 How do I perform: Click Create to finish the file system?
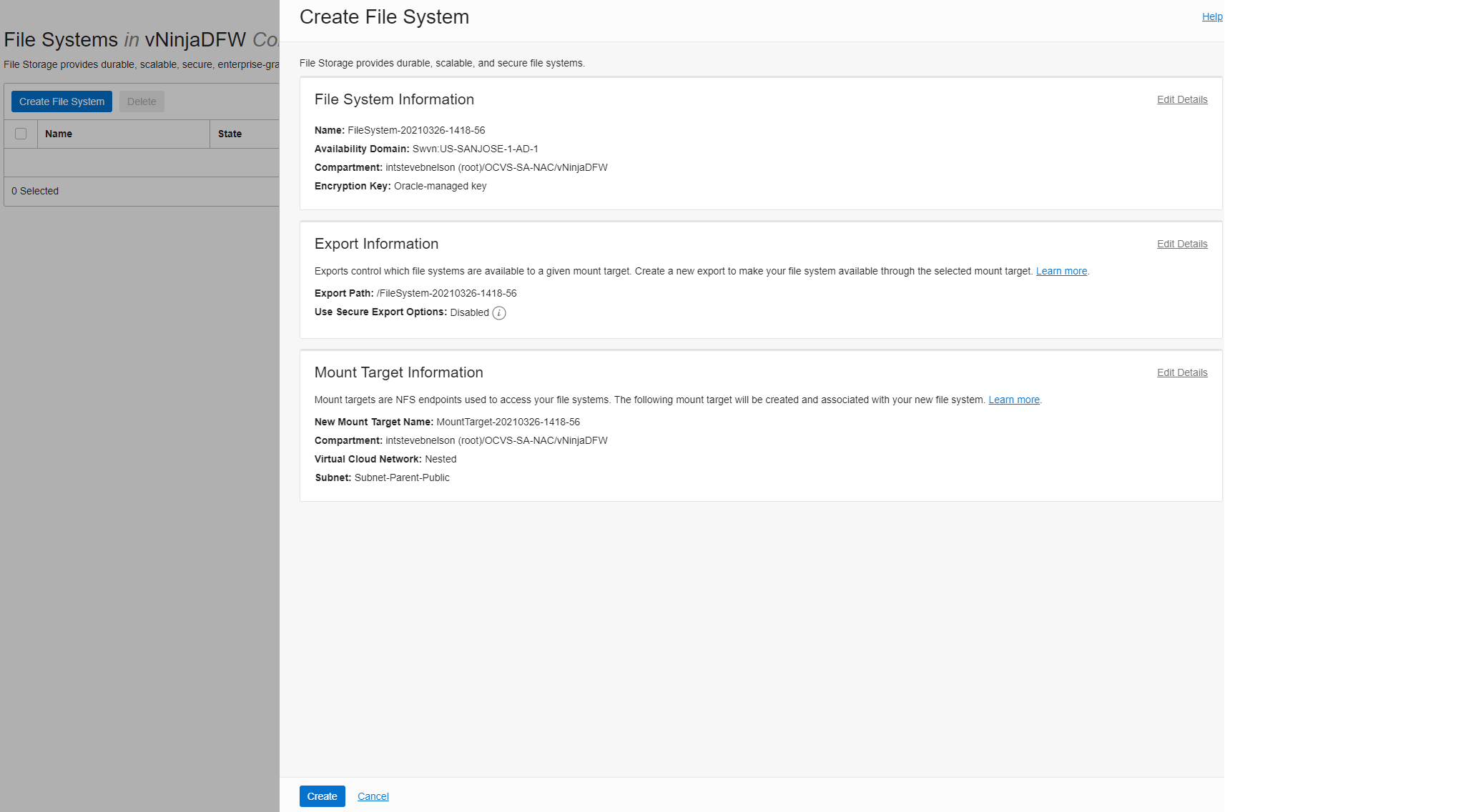322,796
